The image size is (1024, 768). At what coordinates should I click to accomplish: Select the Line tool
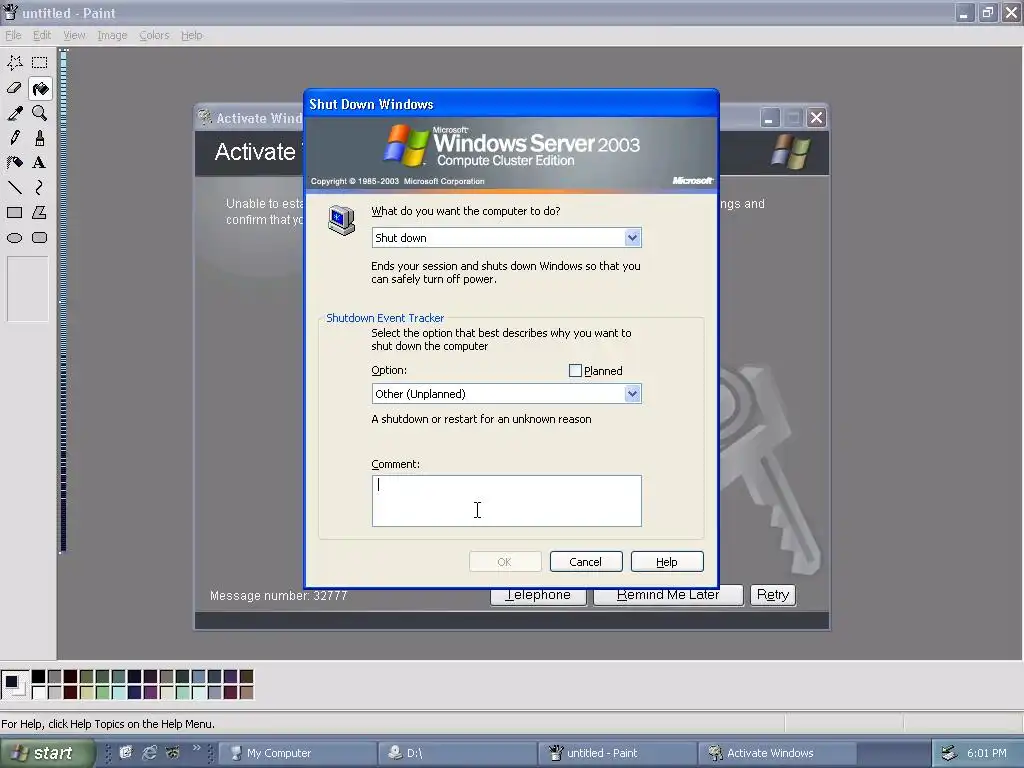(x=14, y=188)
